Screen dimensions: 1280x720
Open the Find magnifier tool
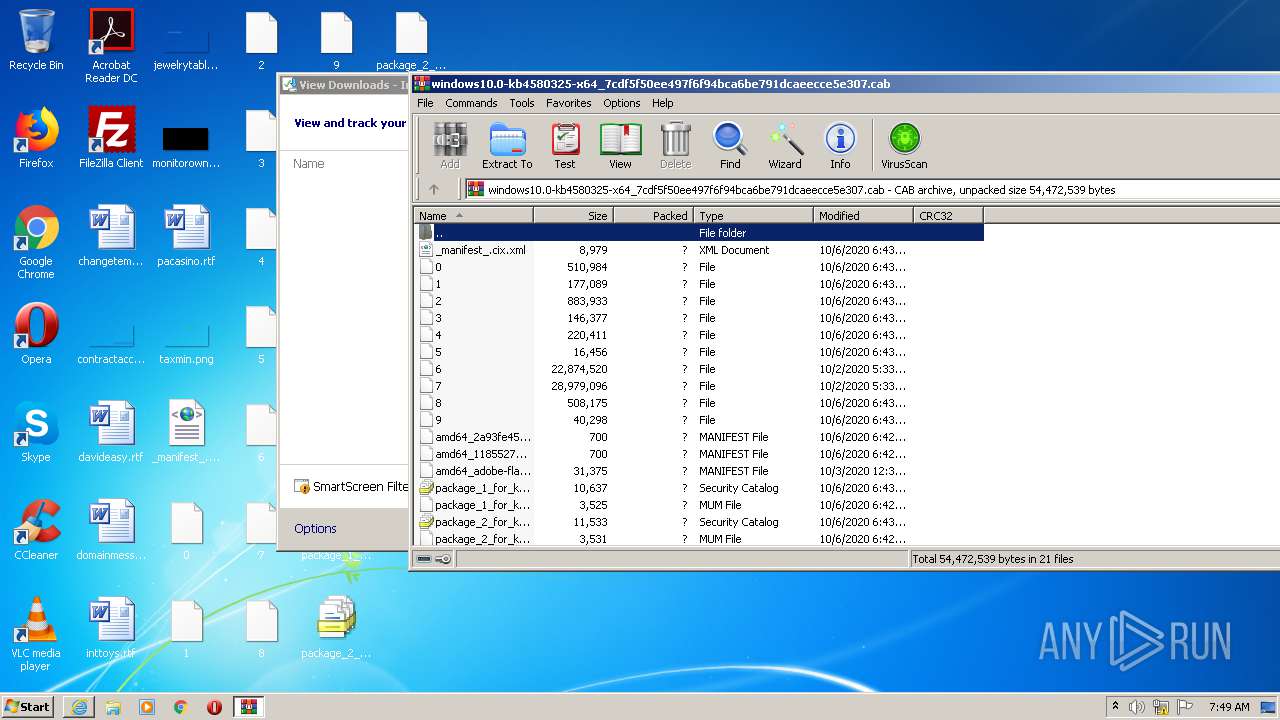tap(730, 146)
